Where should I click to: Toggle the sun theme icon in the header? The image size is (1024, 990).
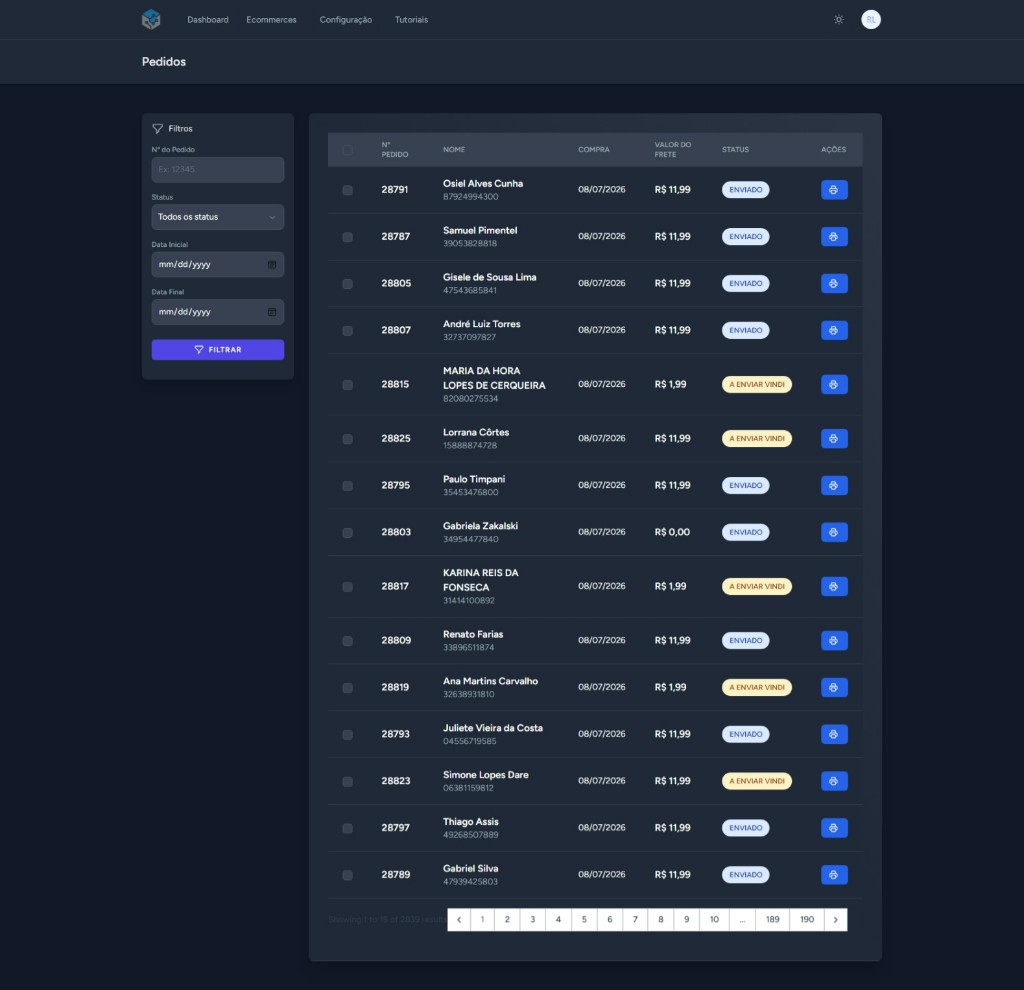click(x=839, y=20)
